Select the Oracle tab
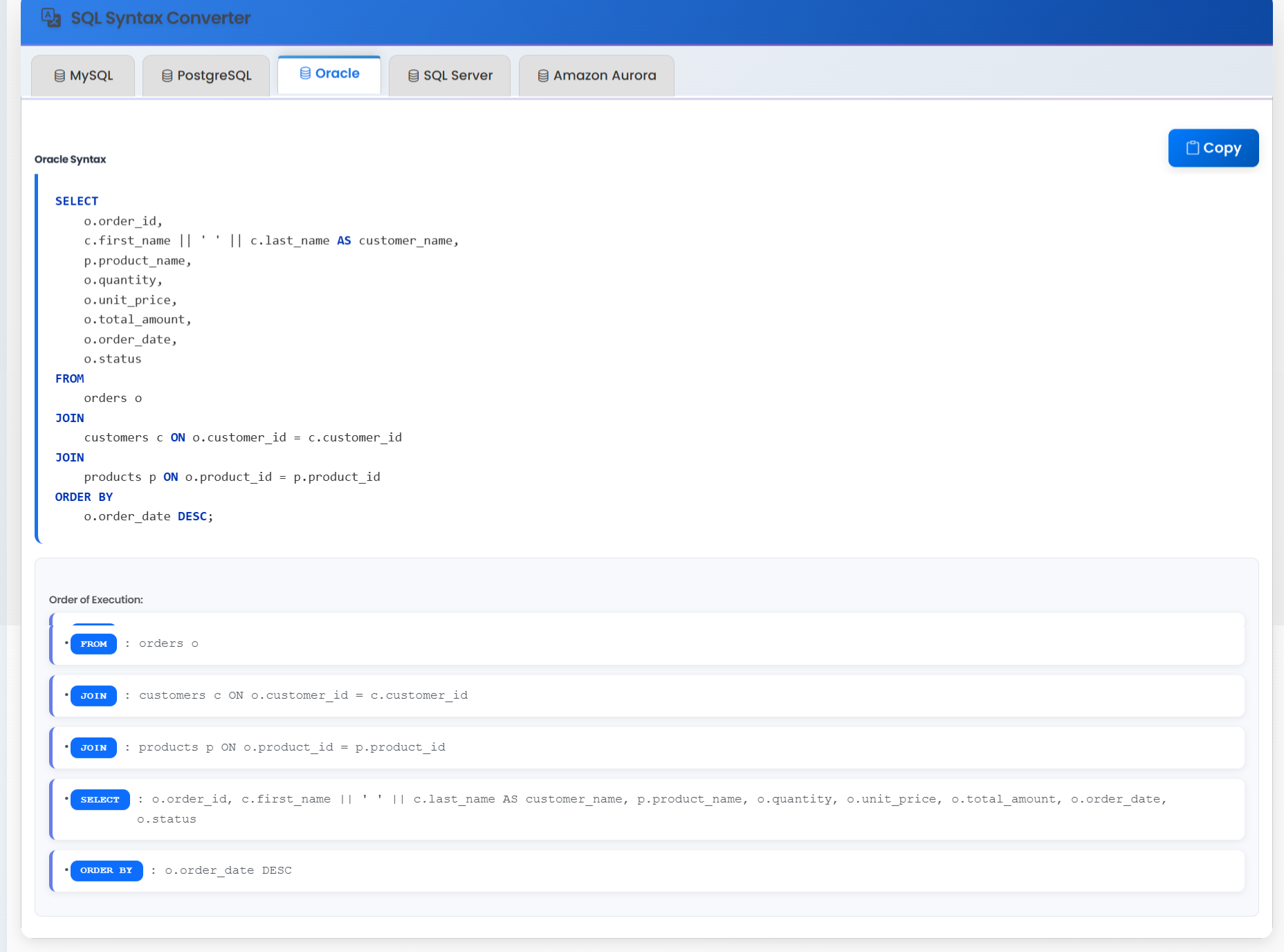This screenshot has width=1284, height=952. click(329, 74)
